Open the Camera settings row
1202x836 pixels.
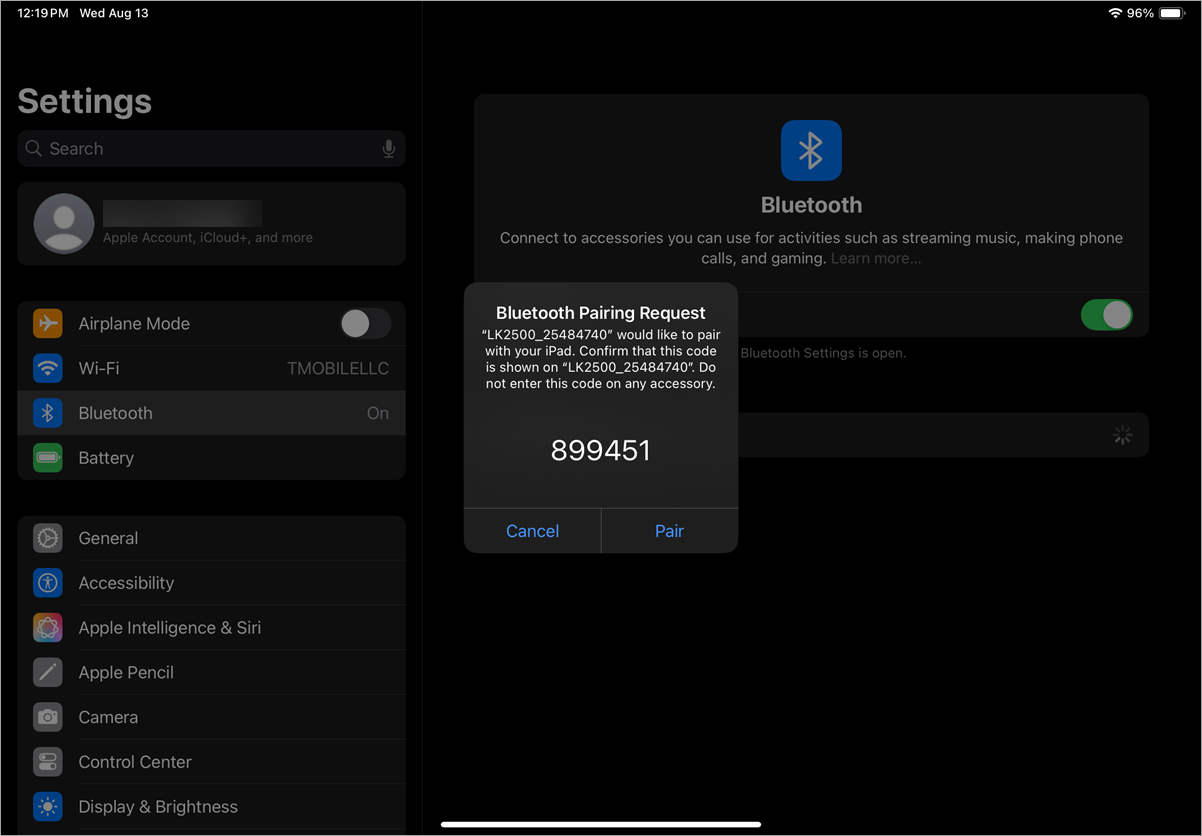tap(211, 717)
